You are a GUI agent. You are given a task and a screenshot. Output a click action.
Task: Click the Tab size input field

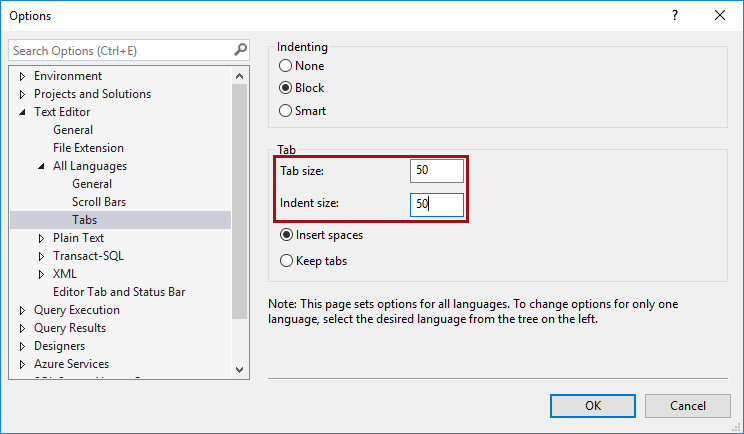click(x=436, y=171)
